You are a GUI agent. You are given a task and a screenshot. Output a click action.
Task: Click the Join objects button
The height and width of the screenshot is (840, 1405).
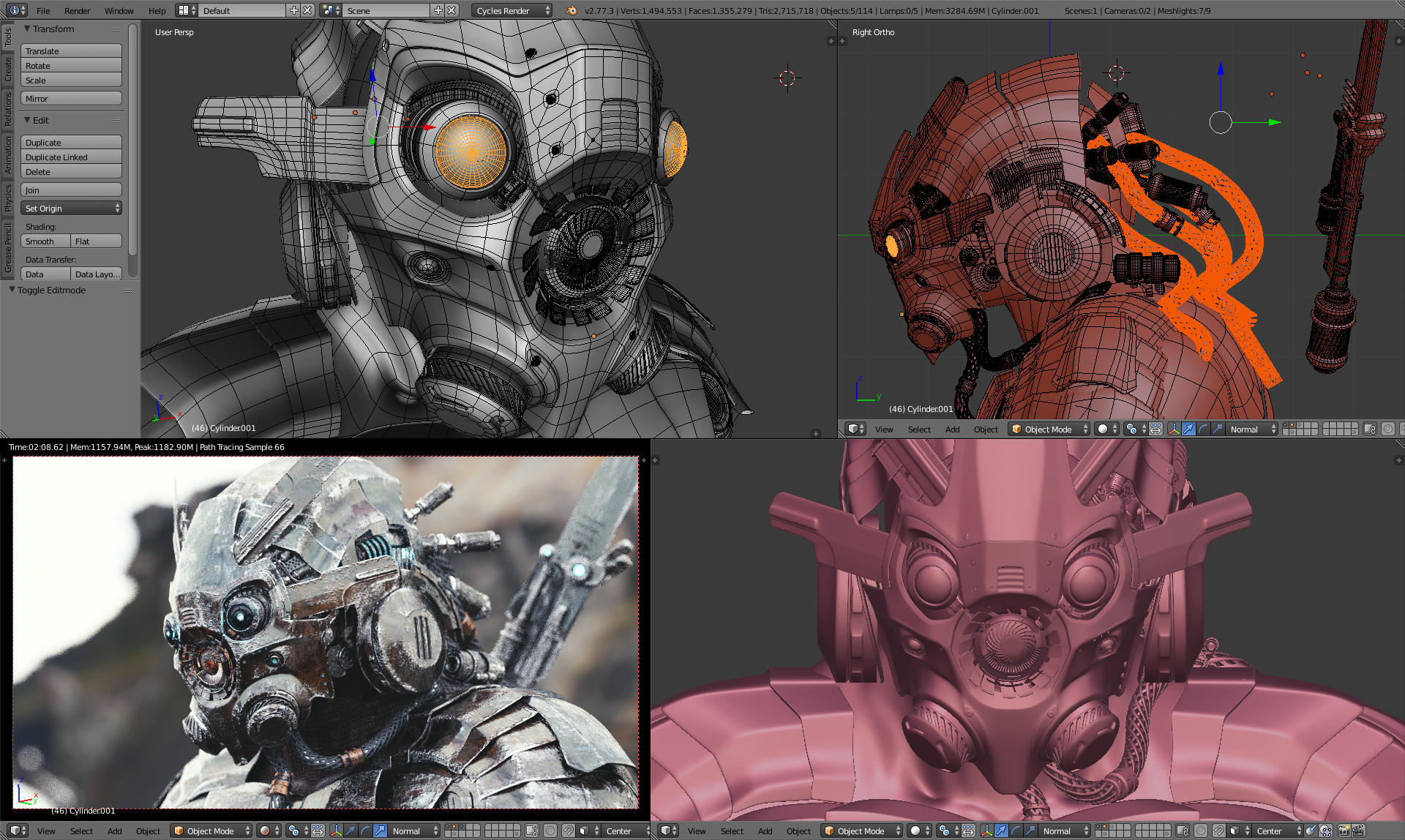[71, 191]
